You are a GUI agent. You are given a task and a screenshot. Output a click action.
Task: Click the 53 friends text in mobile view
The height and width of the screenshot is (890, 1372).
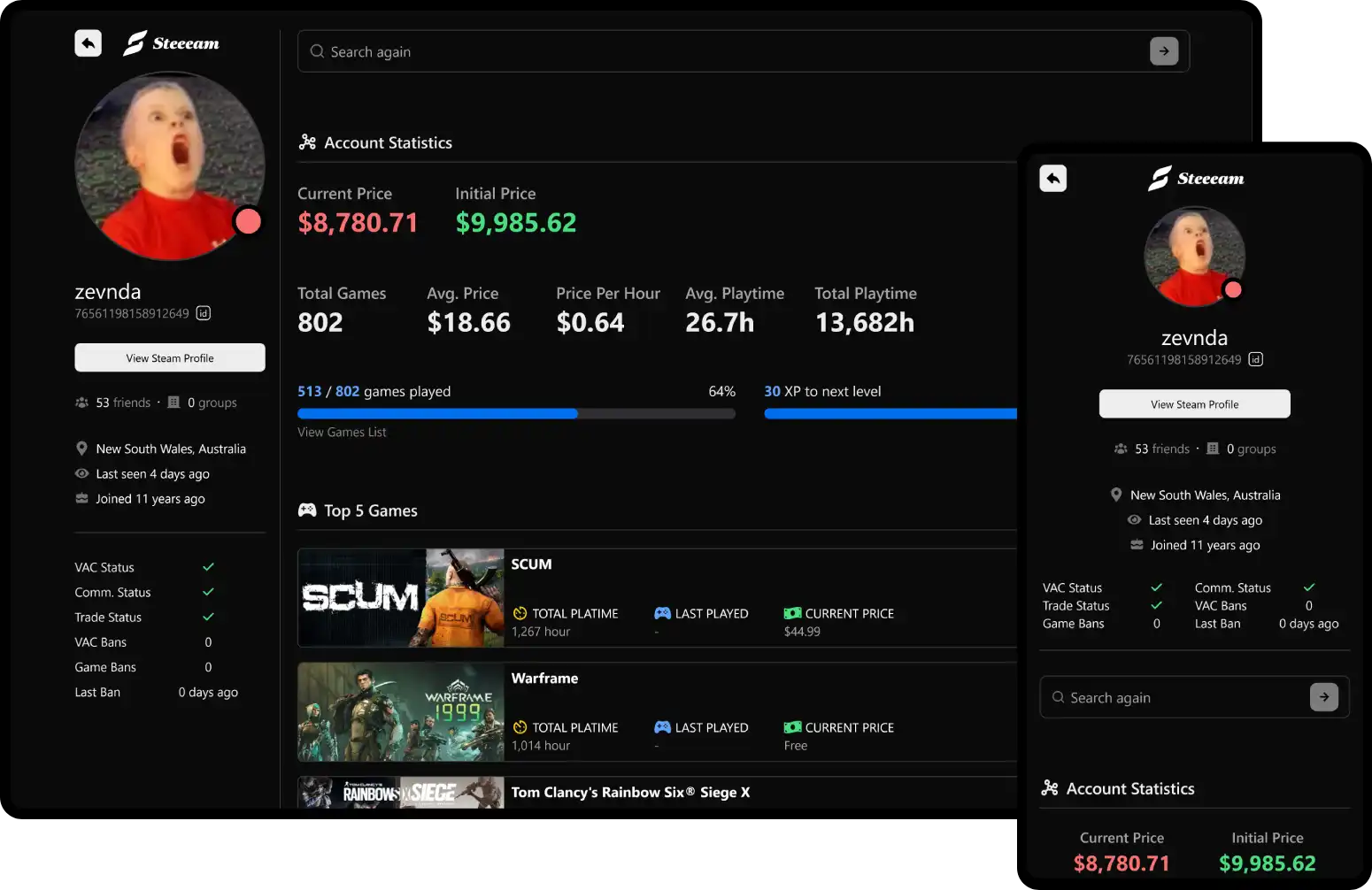[1162, 449]
